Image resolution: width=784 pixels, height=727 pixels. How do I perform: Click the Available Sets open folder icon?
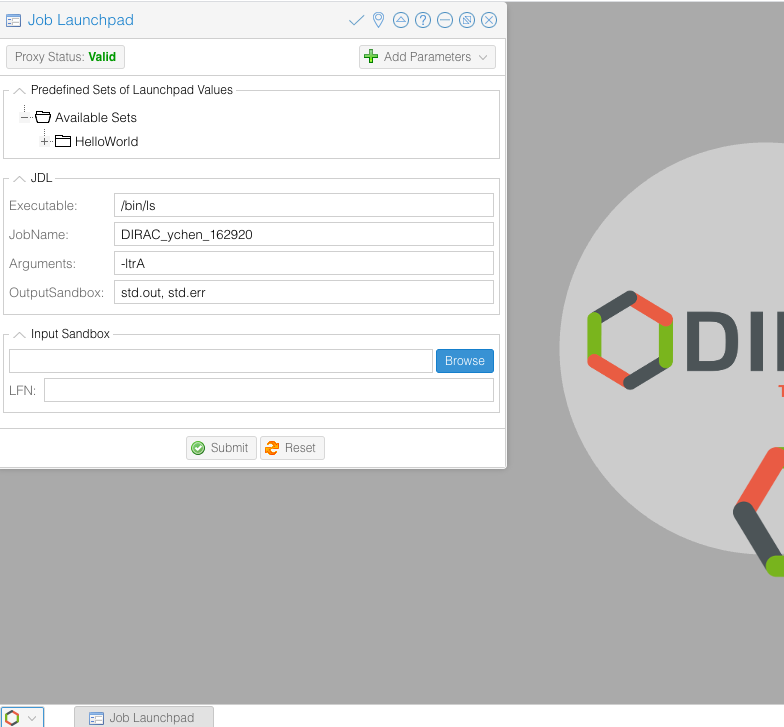43,117
